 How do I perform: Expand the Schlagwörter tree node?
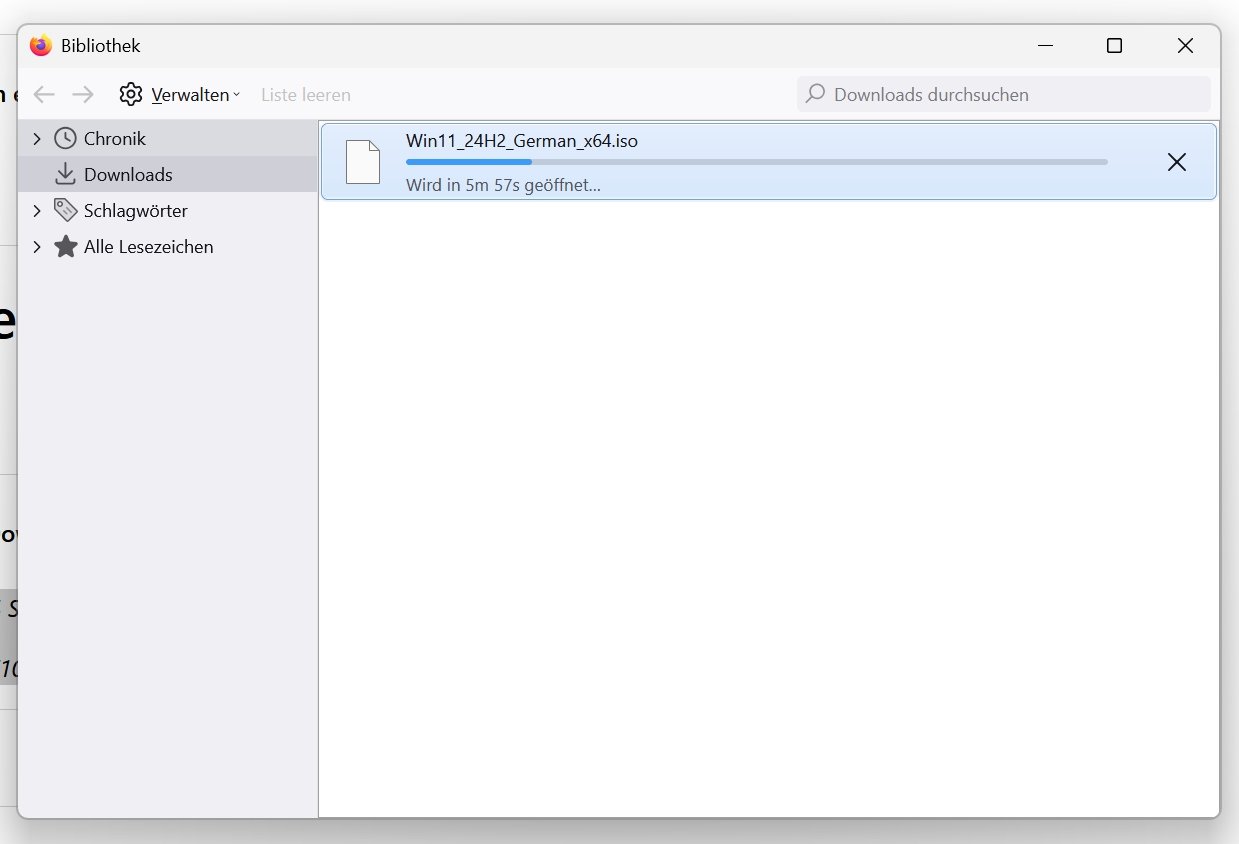coord(37,210)
